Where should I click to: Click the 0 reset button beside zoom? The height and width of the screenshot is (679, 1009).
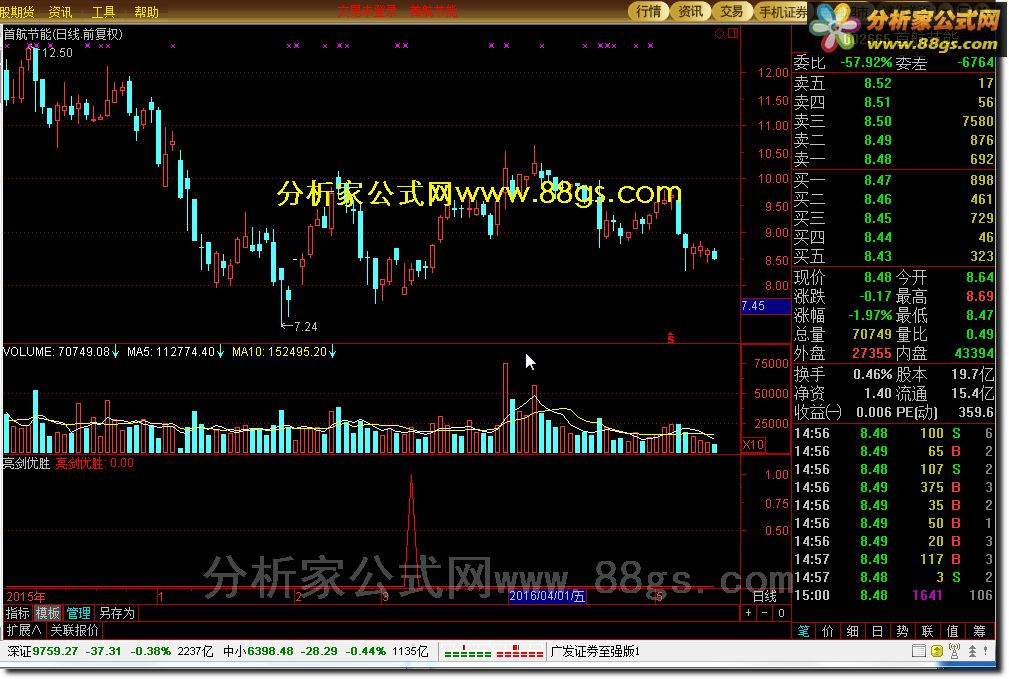781,613
